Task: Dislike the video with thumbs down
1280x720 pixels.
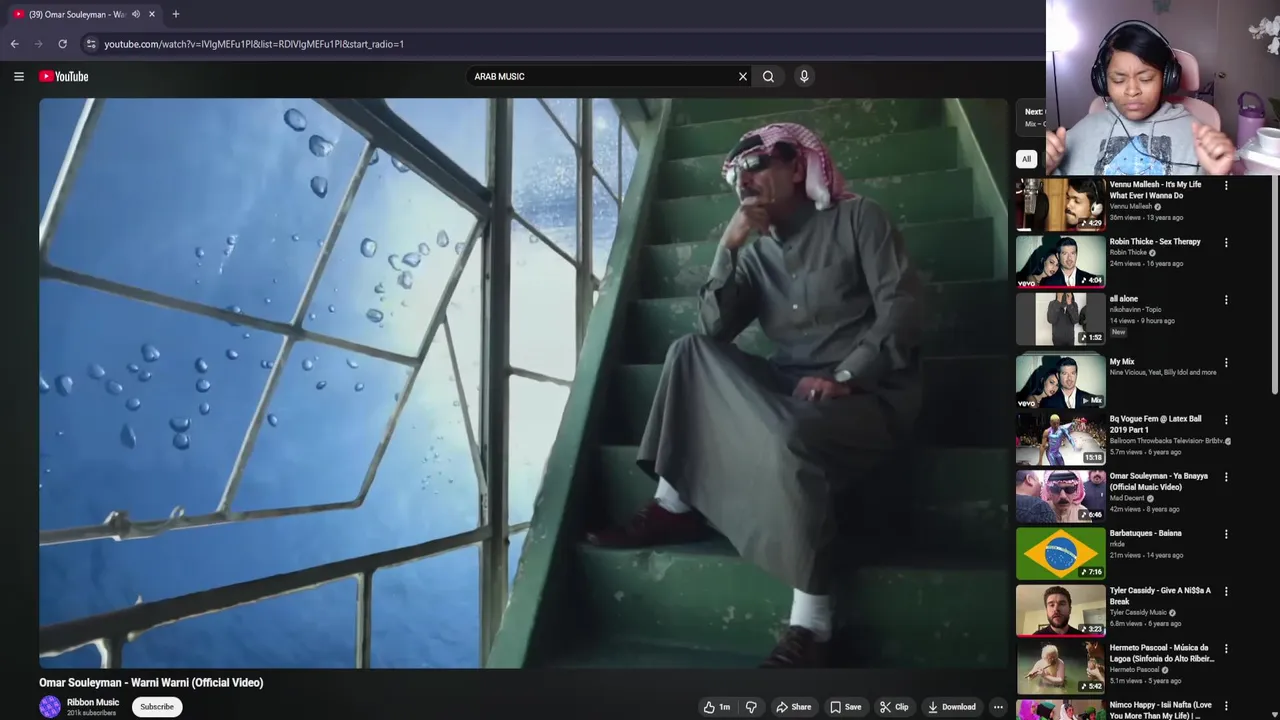Action: coord(751,707)
